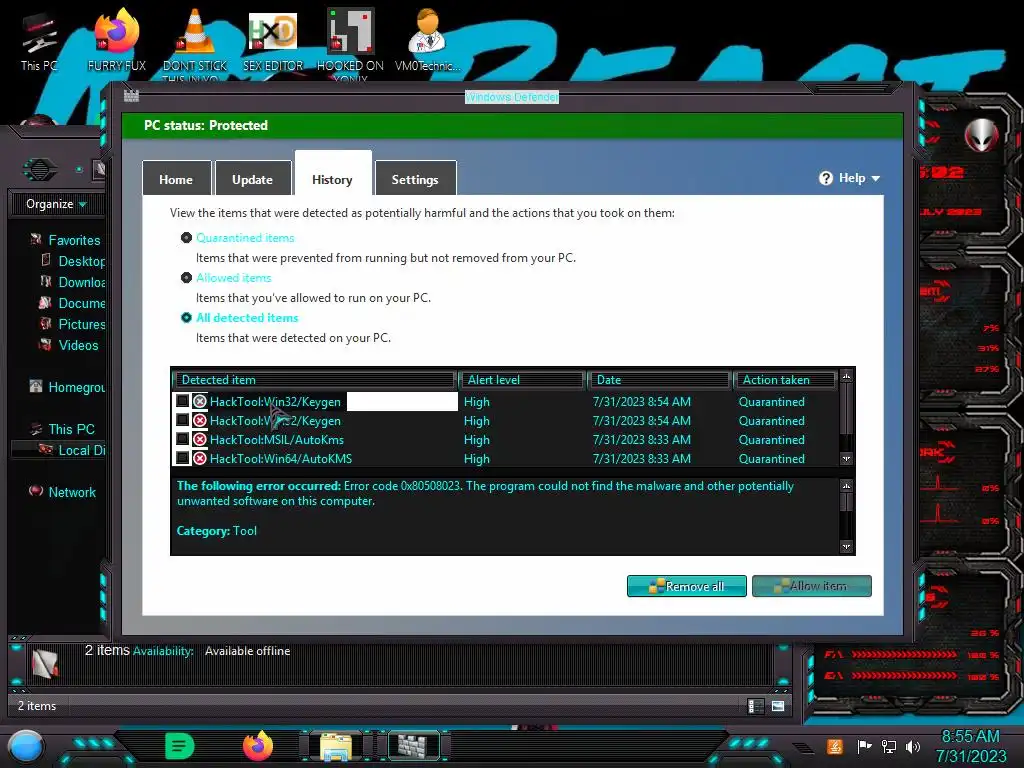Check the HackTool:Win64/AutoKMS checkbox

[x=183, y=458]
